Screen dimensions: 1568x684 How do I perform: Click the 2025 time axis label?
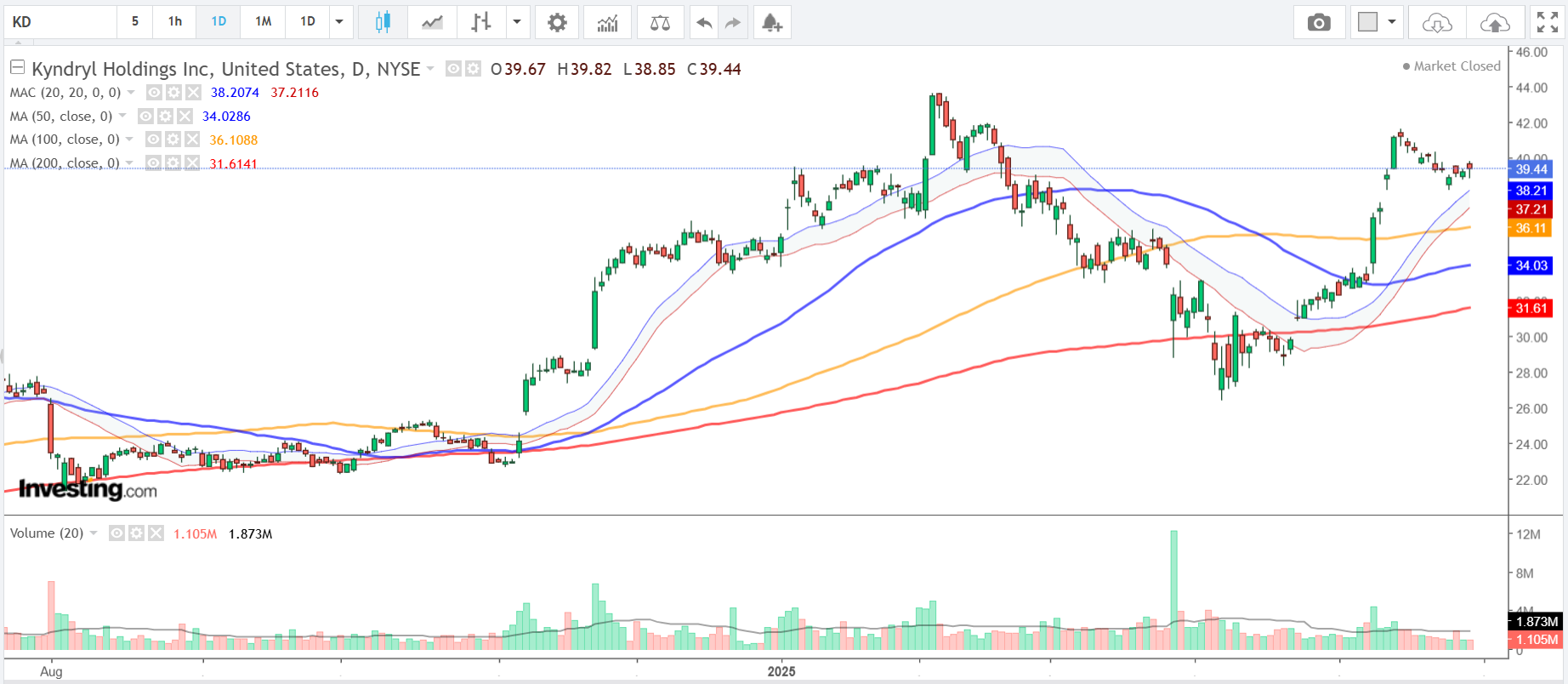point(781,671)
